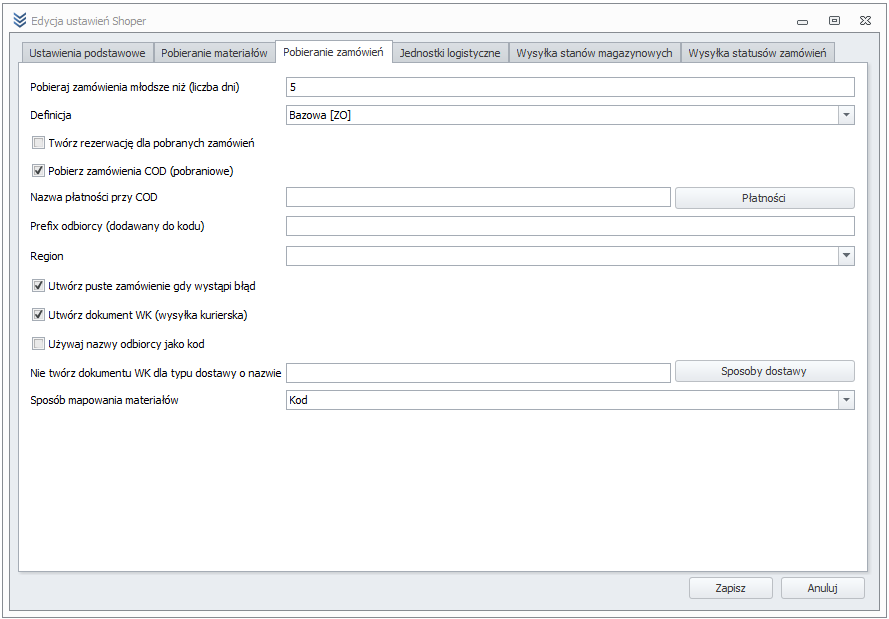Click the Region label text
Viewport: 889px width, 619px height.
click(46, 256)
